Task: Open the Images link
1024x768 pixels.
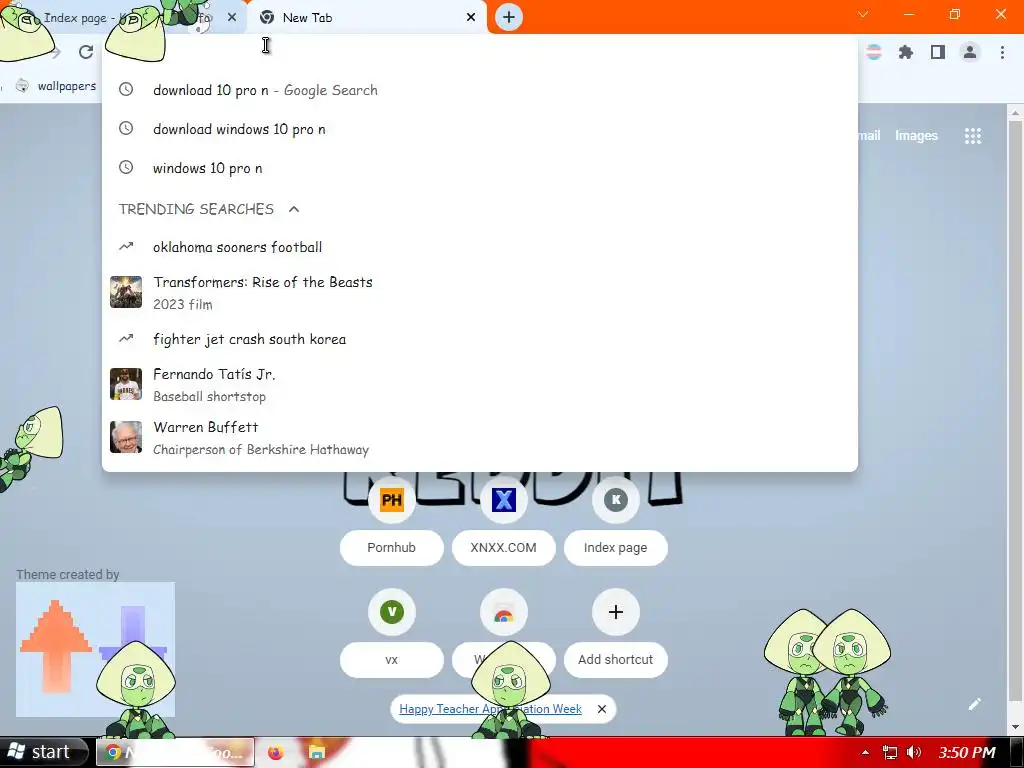Action: point(916,136)
